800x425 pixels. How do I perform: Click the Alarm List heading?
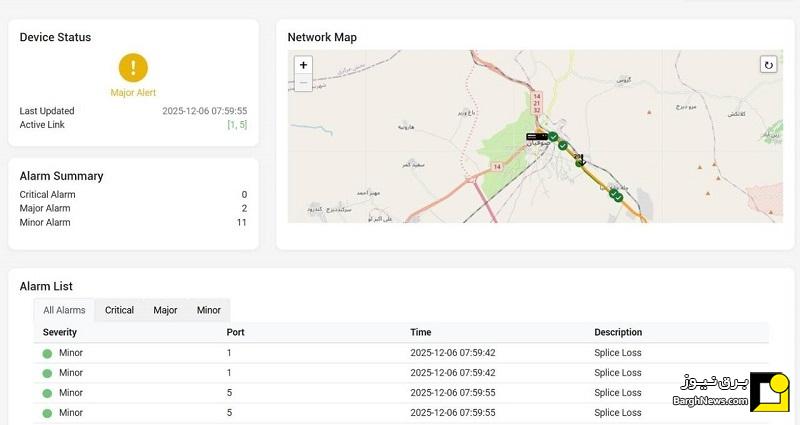pyautogui.click(x=46, y=286)
